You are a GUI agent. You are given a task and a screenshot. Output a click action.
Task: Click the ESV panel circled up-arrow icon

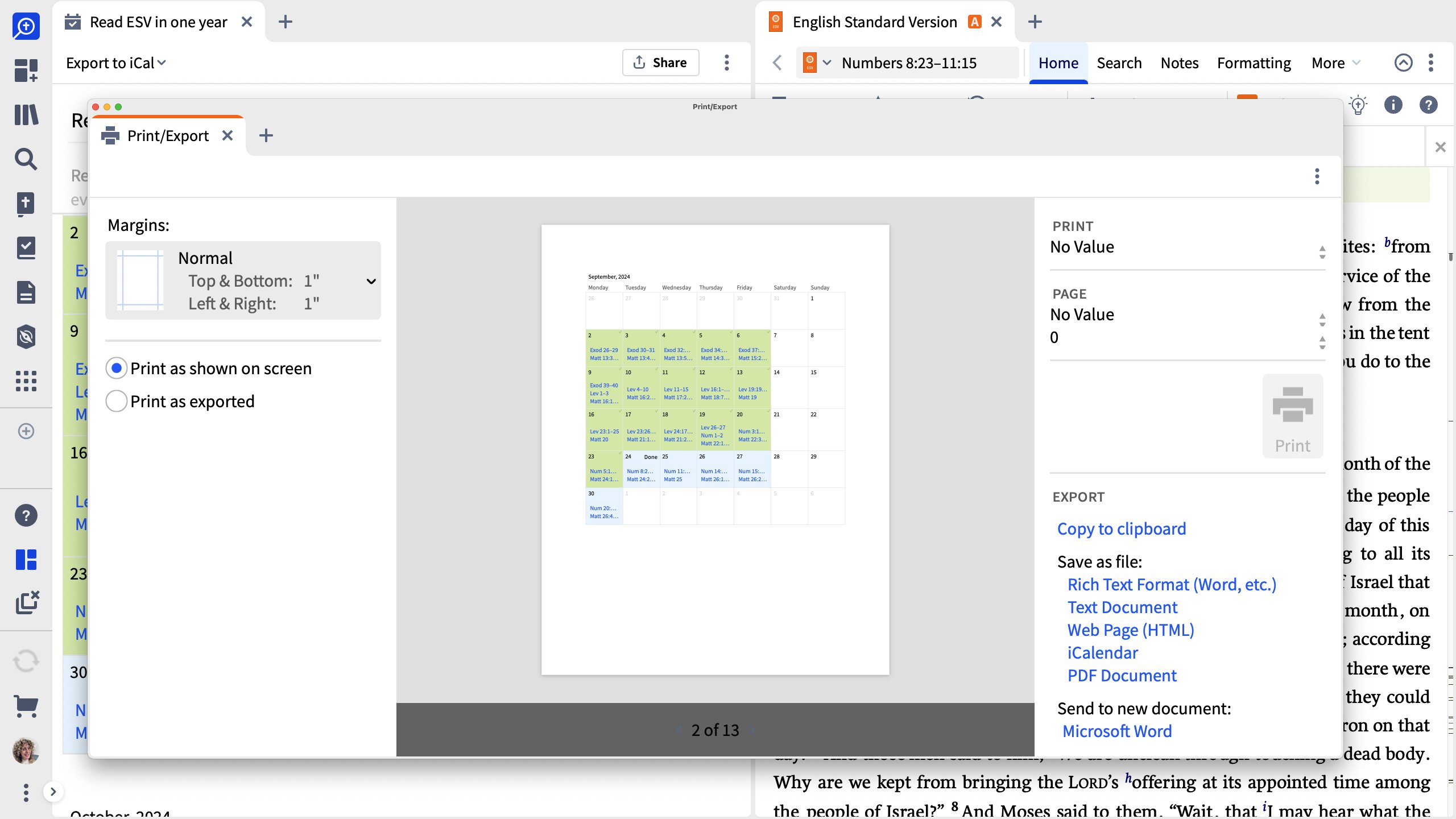1403,63
